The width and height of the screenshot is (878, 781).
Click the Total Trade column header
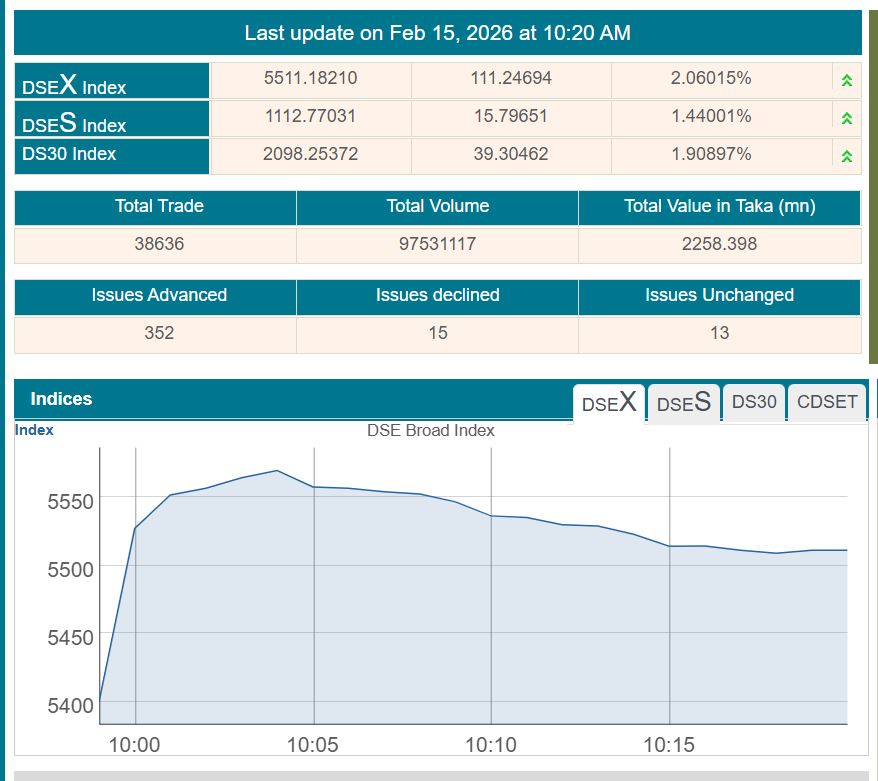(159, 207)
